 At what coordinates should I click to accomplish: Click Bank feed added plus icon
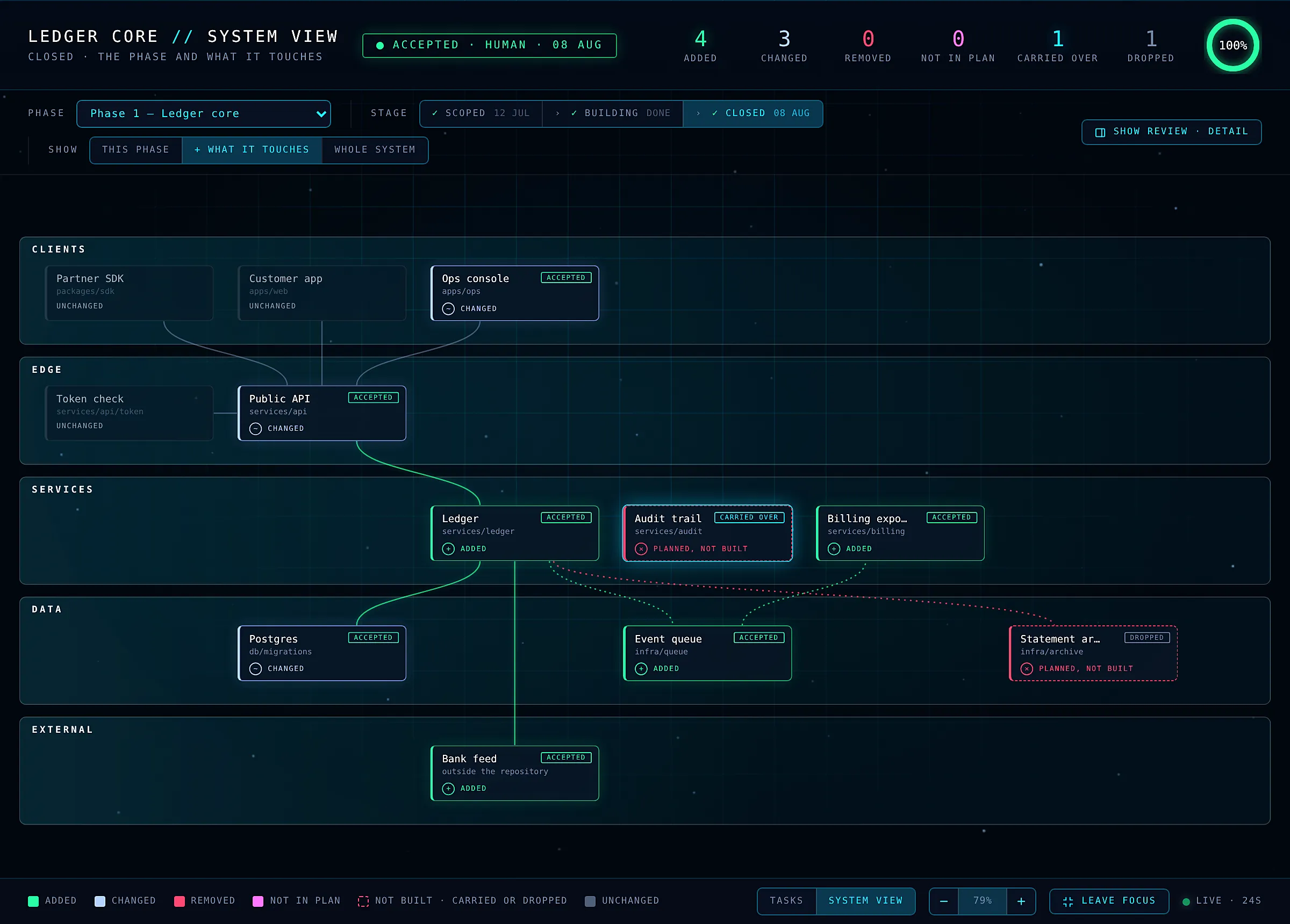[448, 789]
